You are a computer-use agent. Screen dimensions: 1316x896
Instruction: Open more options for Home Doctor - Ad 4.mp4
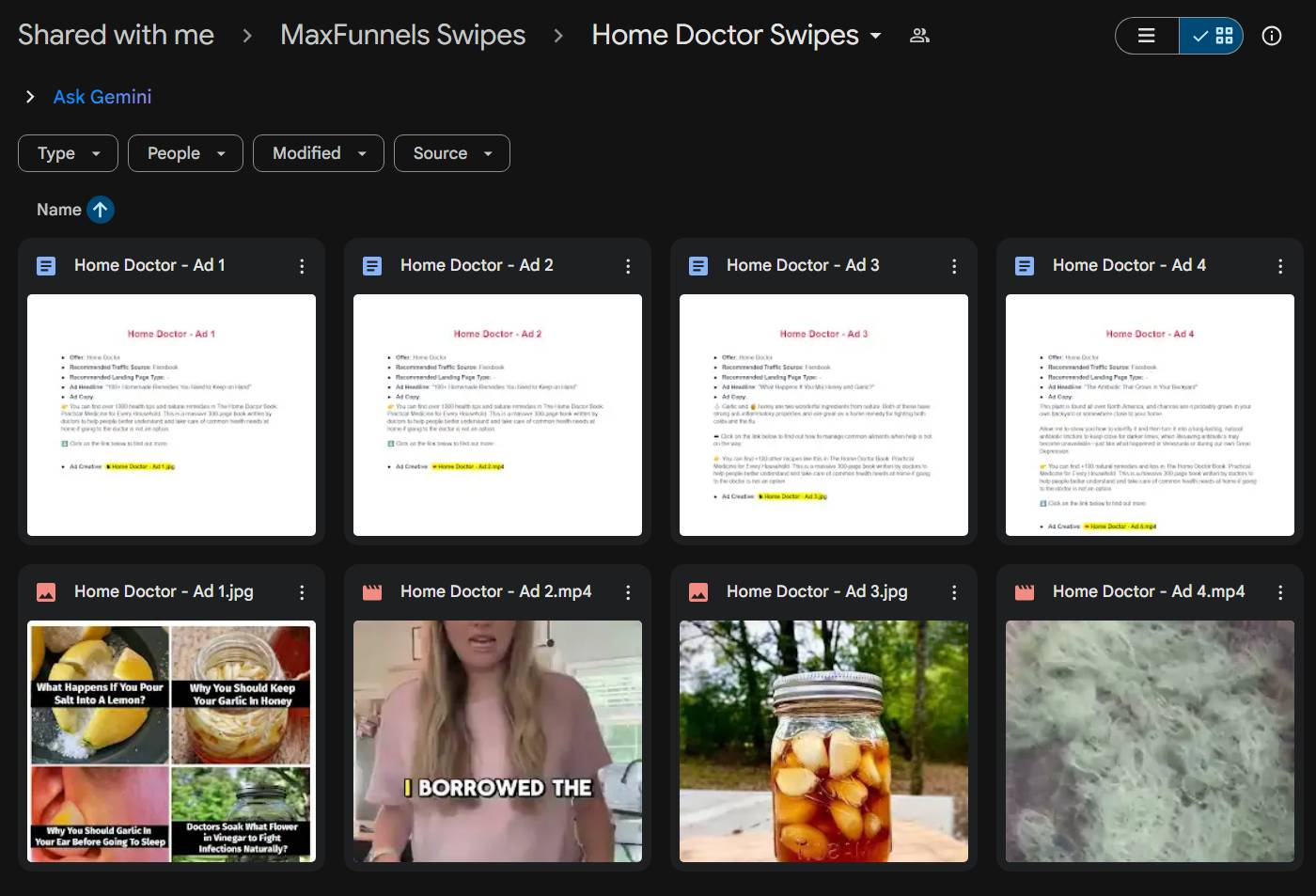pyautogui.click(x=1280, y=592)
